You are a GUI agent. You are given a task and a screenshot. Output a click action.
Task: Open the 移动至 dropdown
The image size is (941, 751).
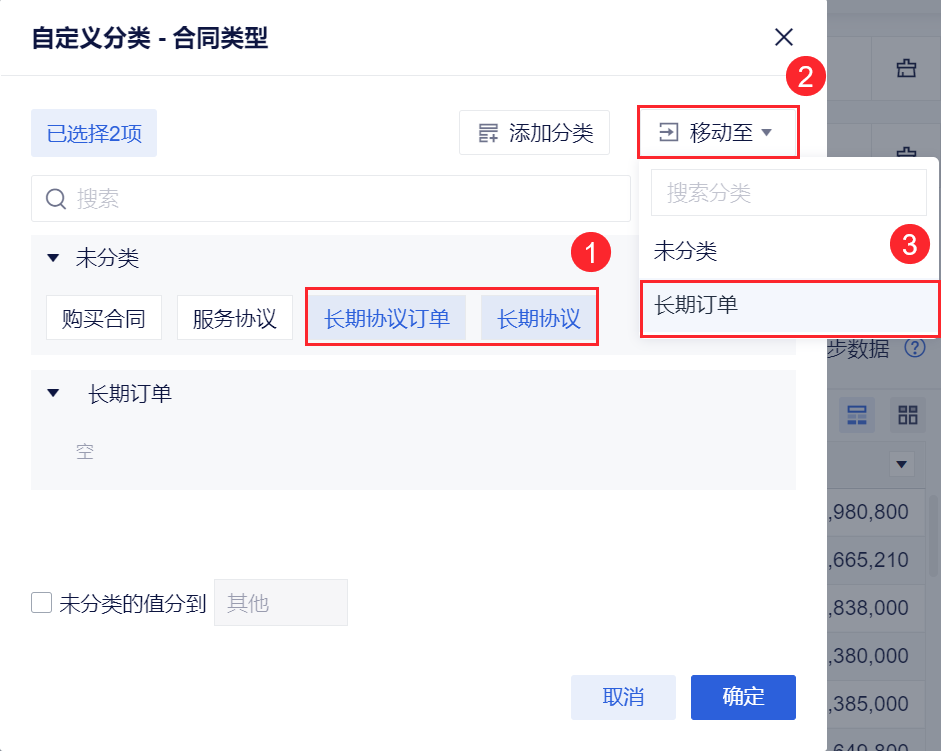pyautogui.click(x=717, y=133)
